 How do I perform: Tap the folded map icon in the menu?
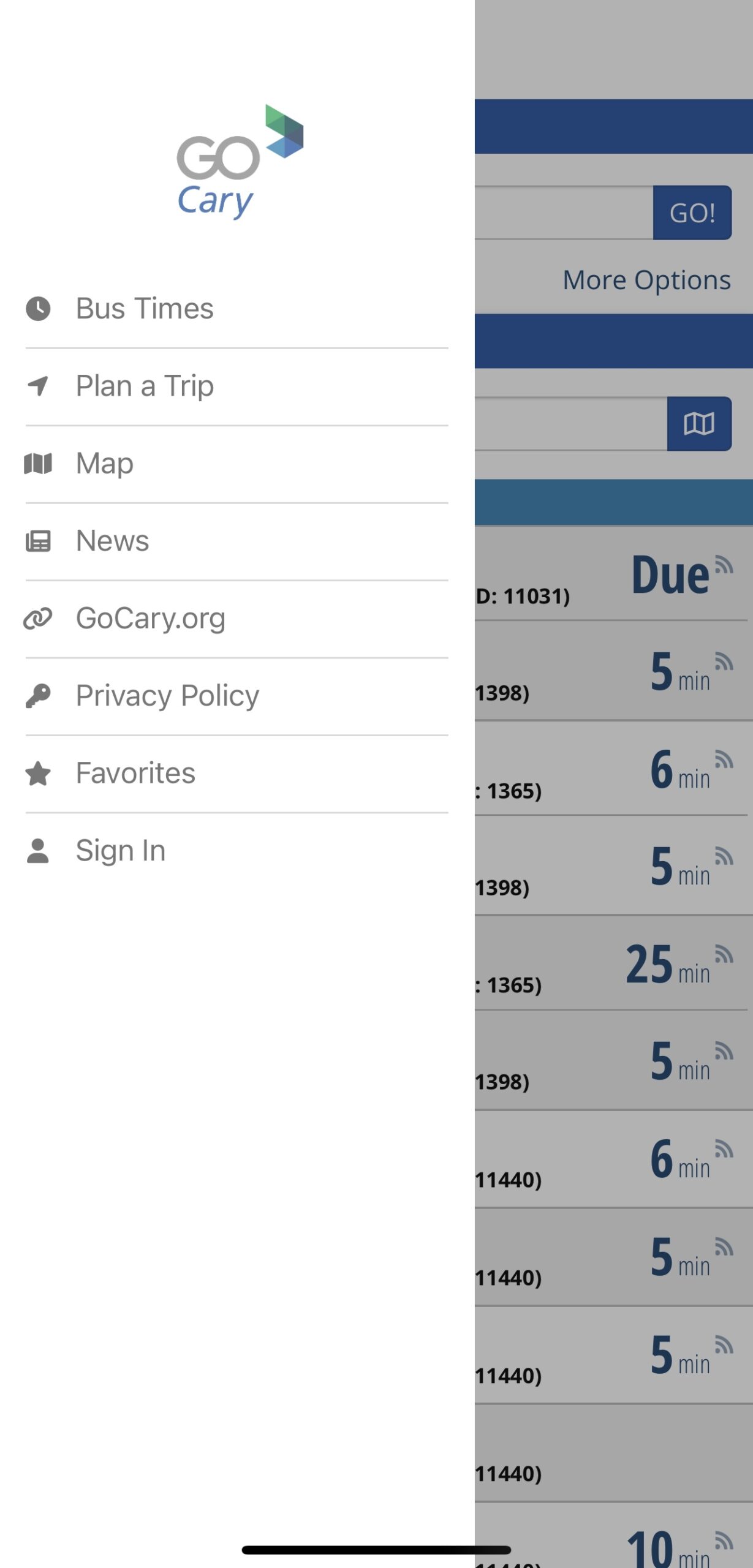click(38, 464)
